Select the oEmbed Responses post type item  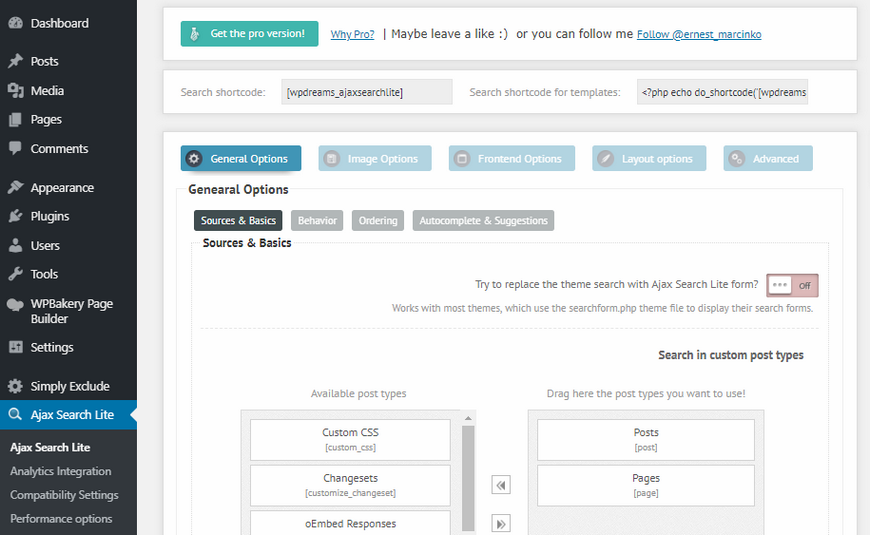pos(350,523)
